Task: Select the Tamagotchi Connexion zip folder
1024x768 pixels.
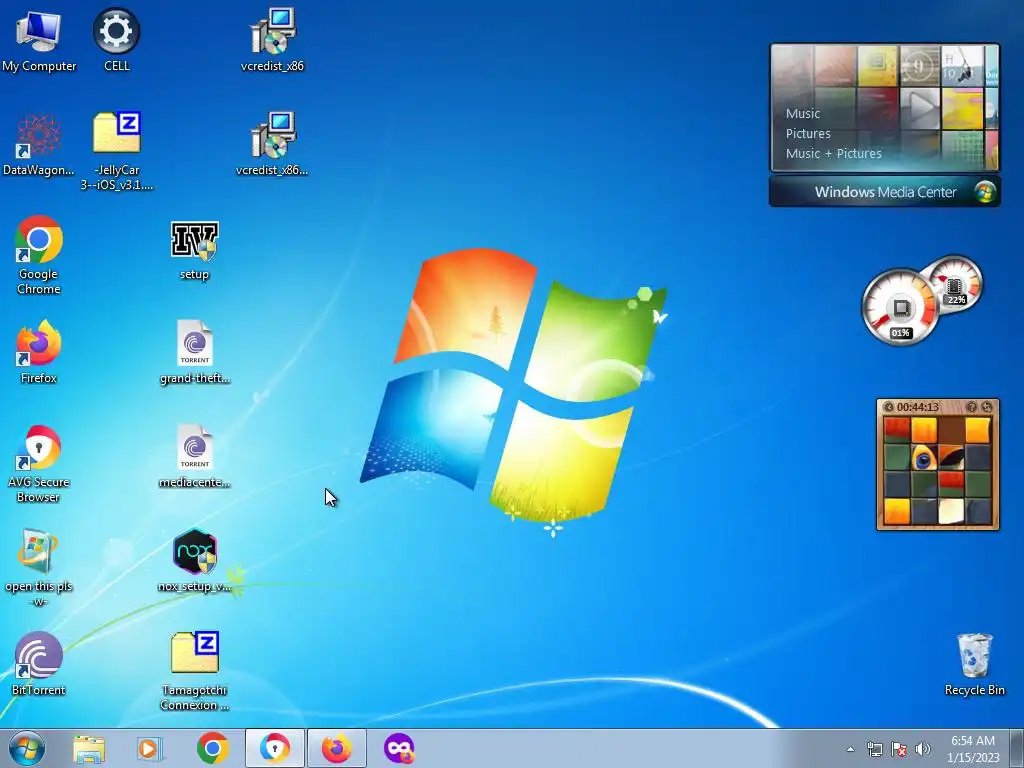Action: (x=195, y=671)
